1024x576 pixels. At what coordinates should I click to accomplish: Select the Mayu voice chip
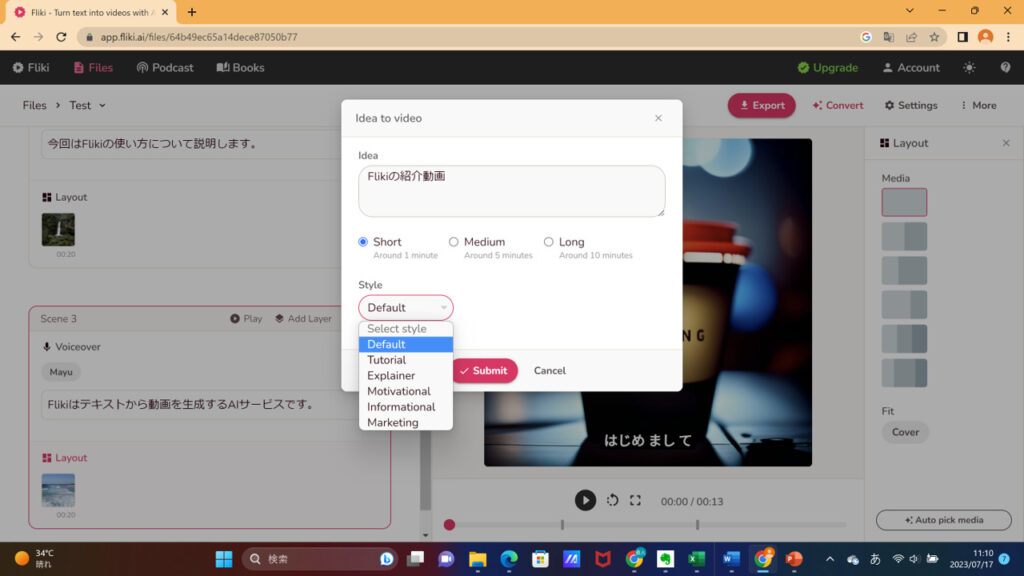click(x=61, y=372)
